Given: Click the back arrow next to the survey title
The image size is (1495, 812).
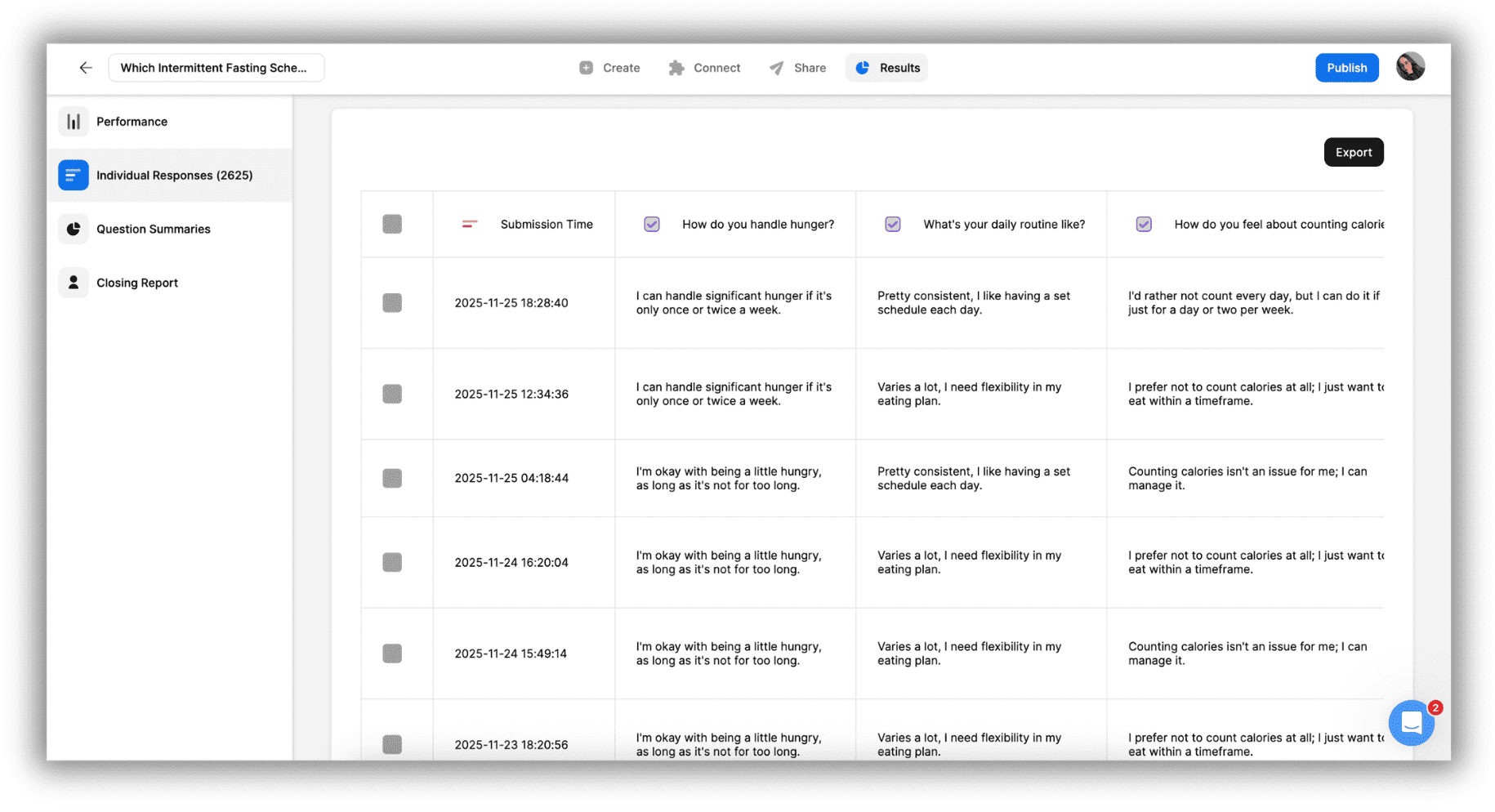Looking at the screenshot, I should point(85,67).
